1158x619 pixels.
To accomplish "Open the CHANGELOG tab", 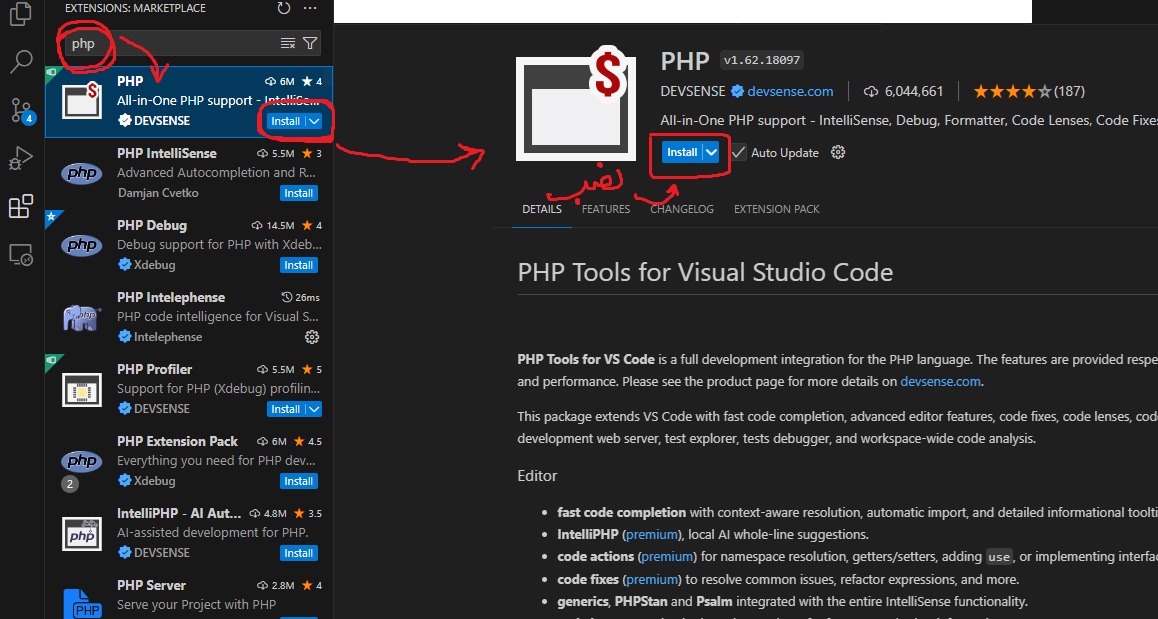I will (x=681, y=209).
